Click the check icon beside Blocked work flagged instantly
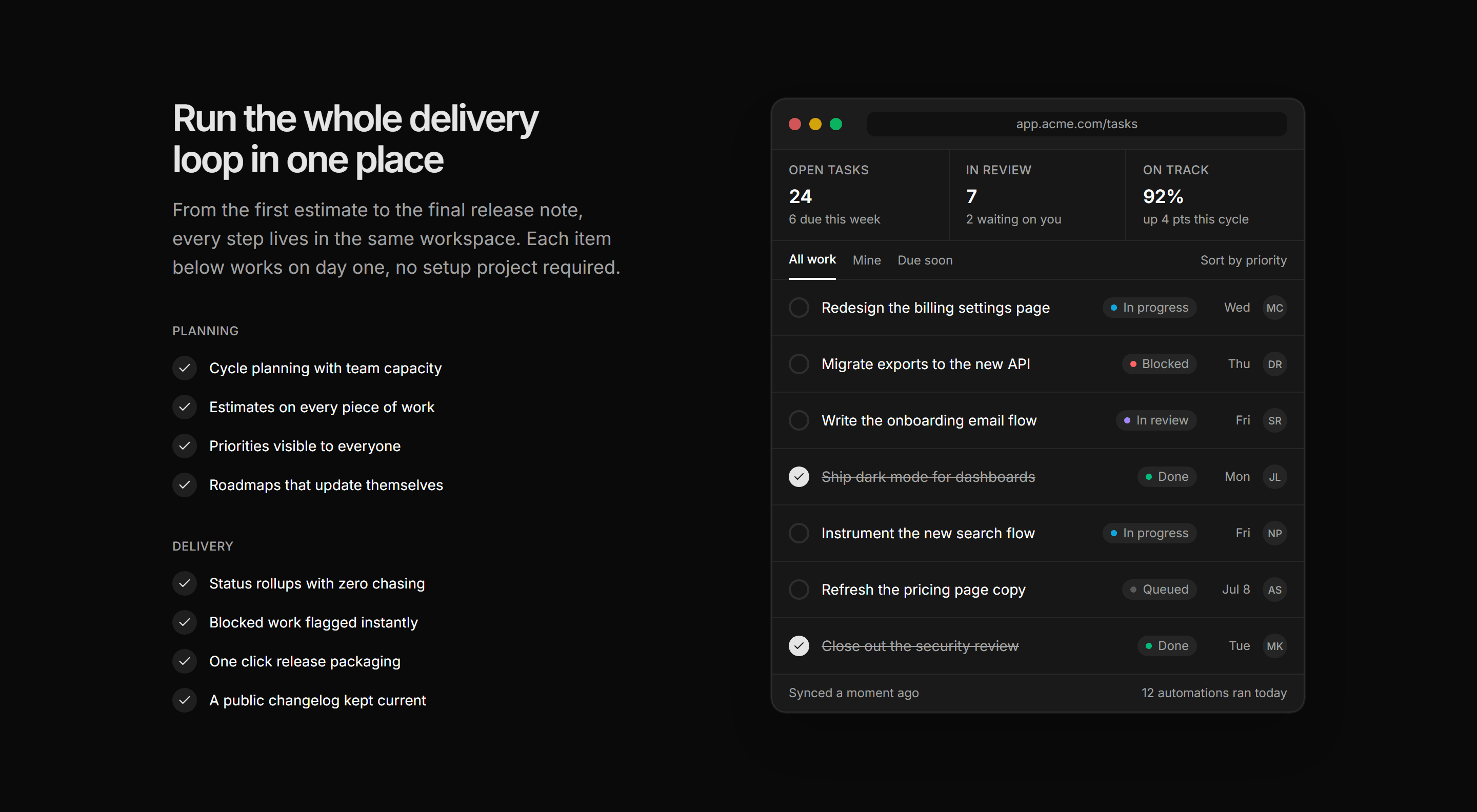This screenshot has width=1477, height=812. tap(185, 622)
